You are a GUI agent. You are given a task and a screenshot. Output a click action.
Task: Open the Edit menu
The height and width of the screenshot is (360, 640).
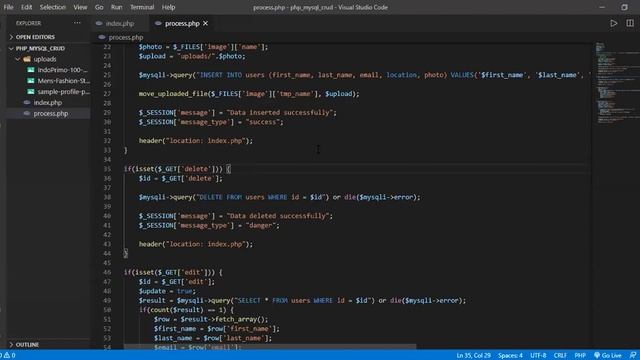[x=27, y=7]
